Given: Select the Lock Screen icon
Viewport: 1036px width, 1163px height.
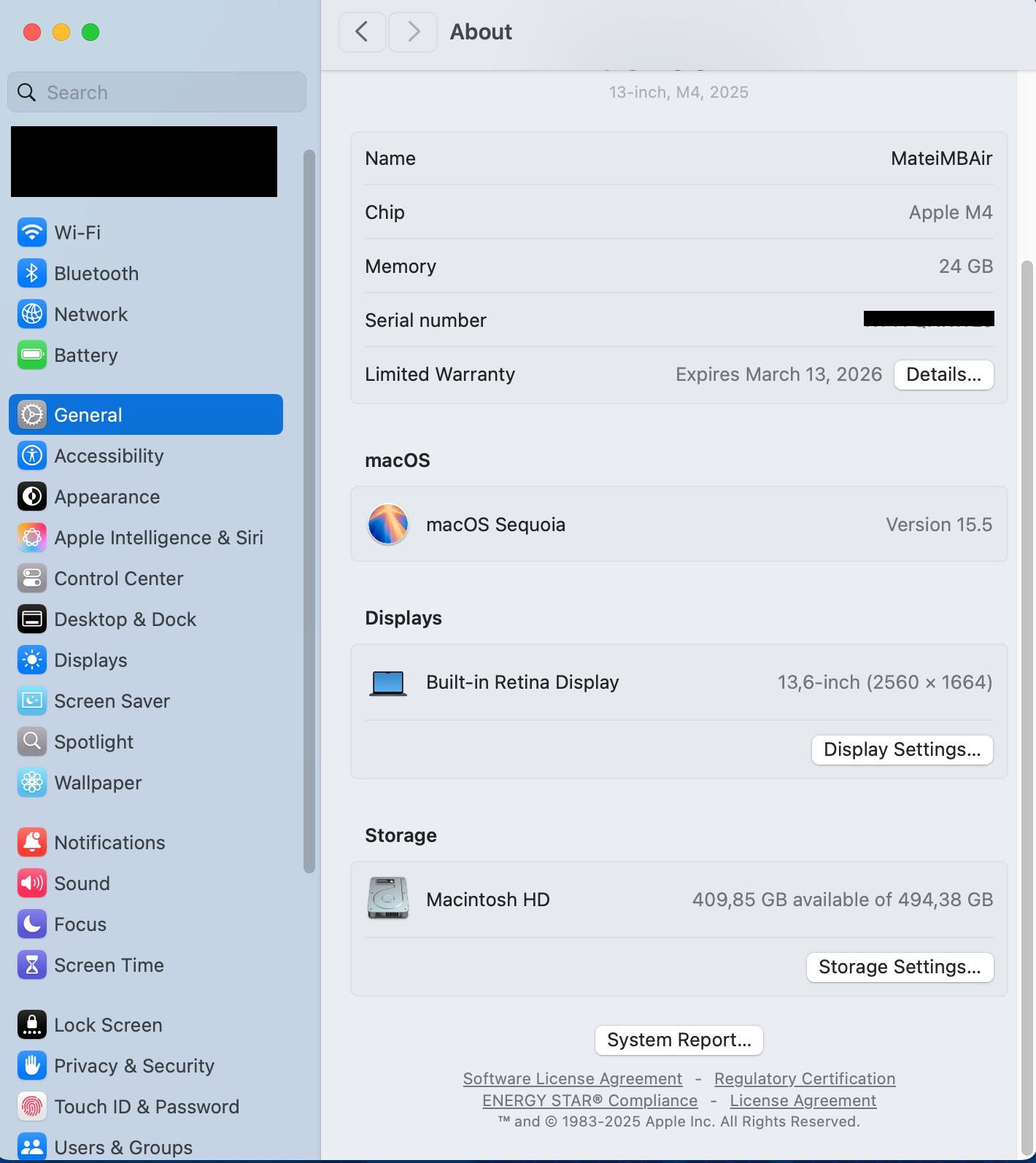Looking at the screenshot, I should [x=32, y=1025].
